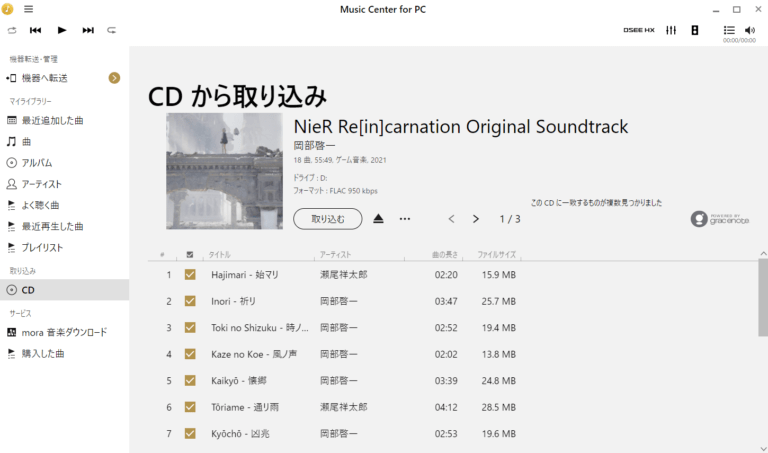Go back to the previous track
This screenshot has width=768, height=453.
(x=36, y=30)
